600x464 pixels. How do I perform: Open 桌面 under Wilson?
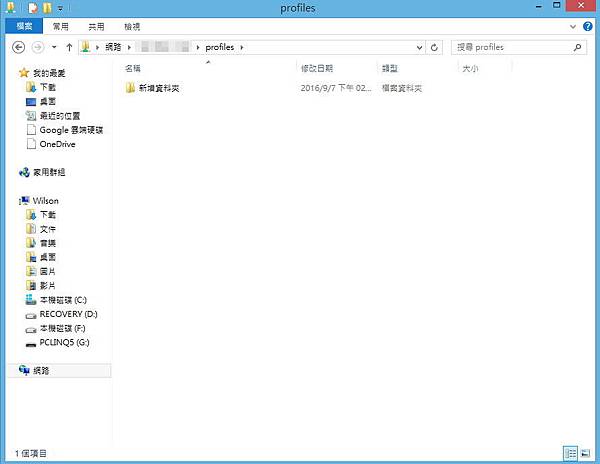(48, 257)
